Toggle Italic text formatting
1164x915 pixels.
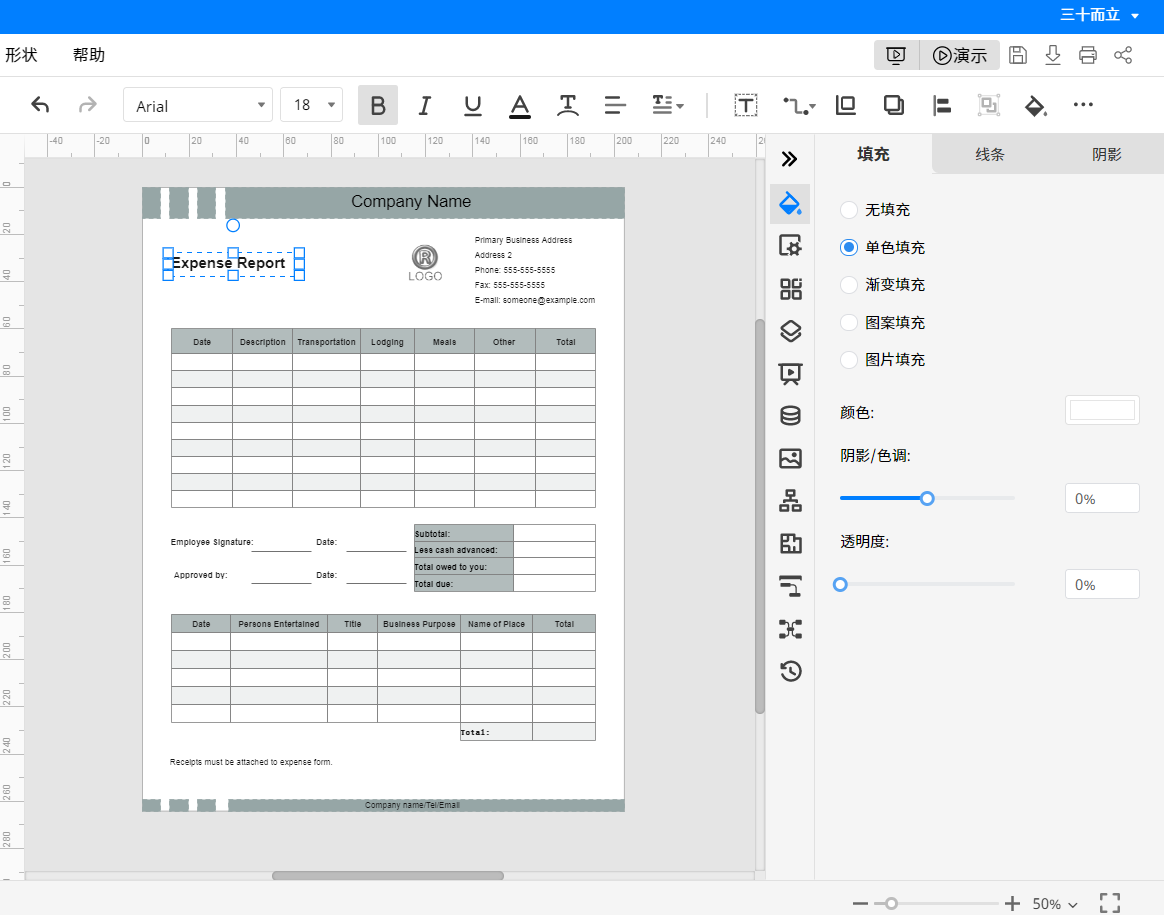[x=425, y=105]
